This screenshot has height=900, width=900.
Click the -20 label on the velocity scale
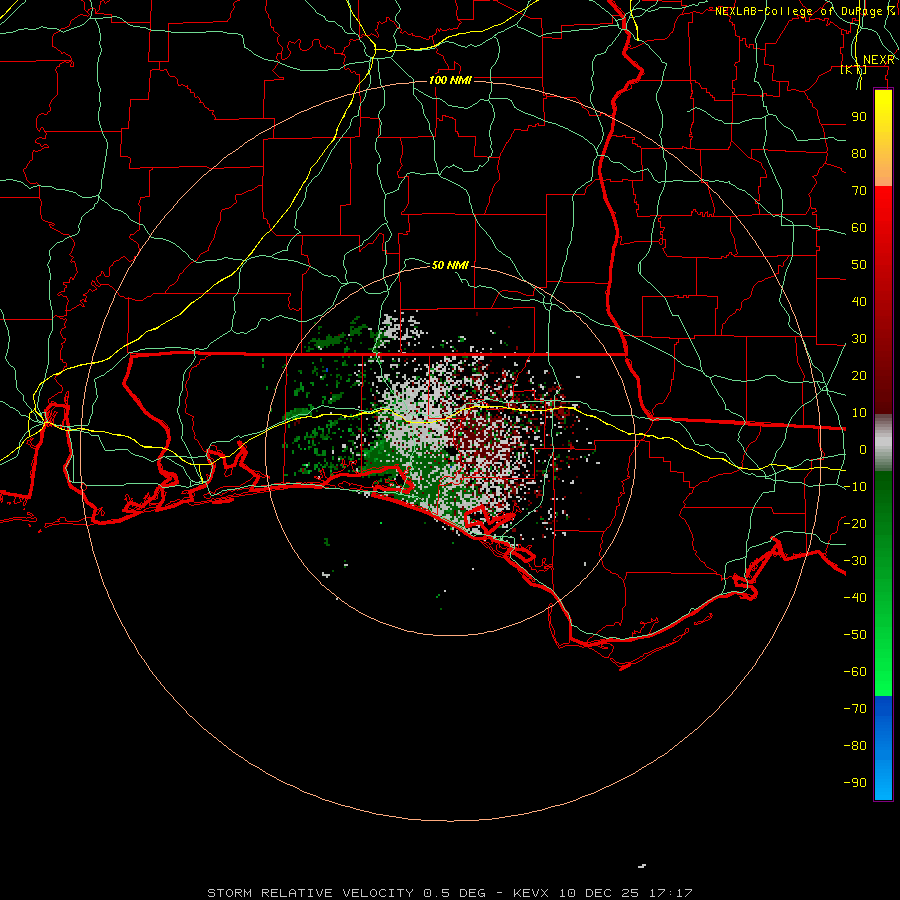tap(855, 523)
